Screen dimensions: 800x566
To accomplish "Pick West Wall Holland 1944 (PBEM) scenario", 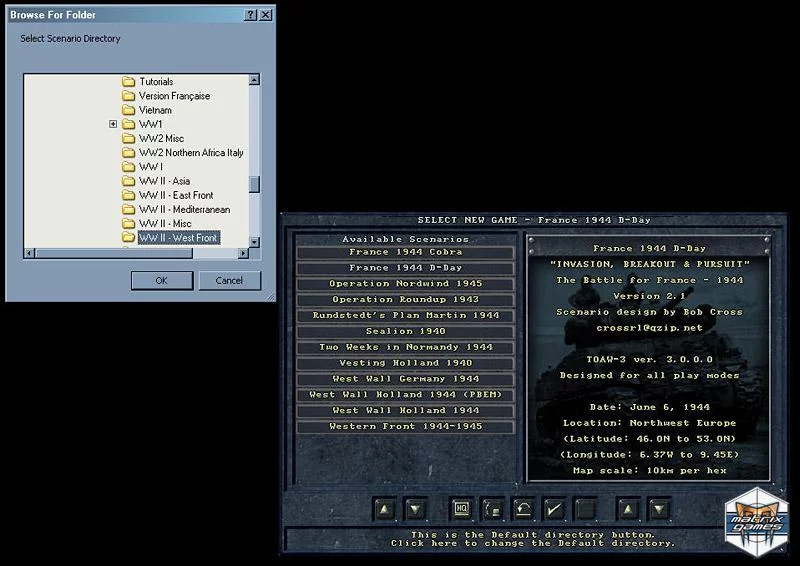I will pyautogui.click(x=406, y=395).
